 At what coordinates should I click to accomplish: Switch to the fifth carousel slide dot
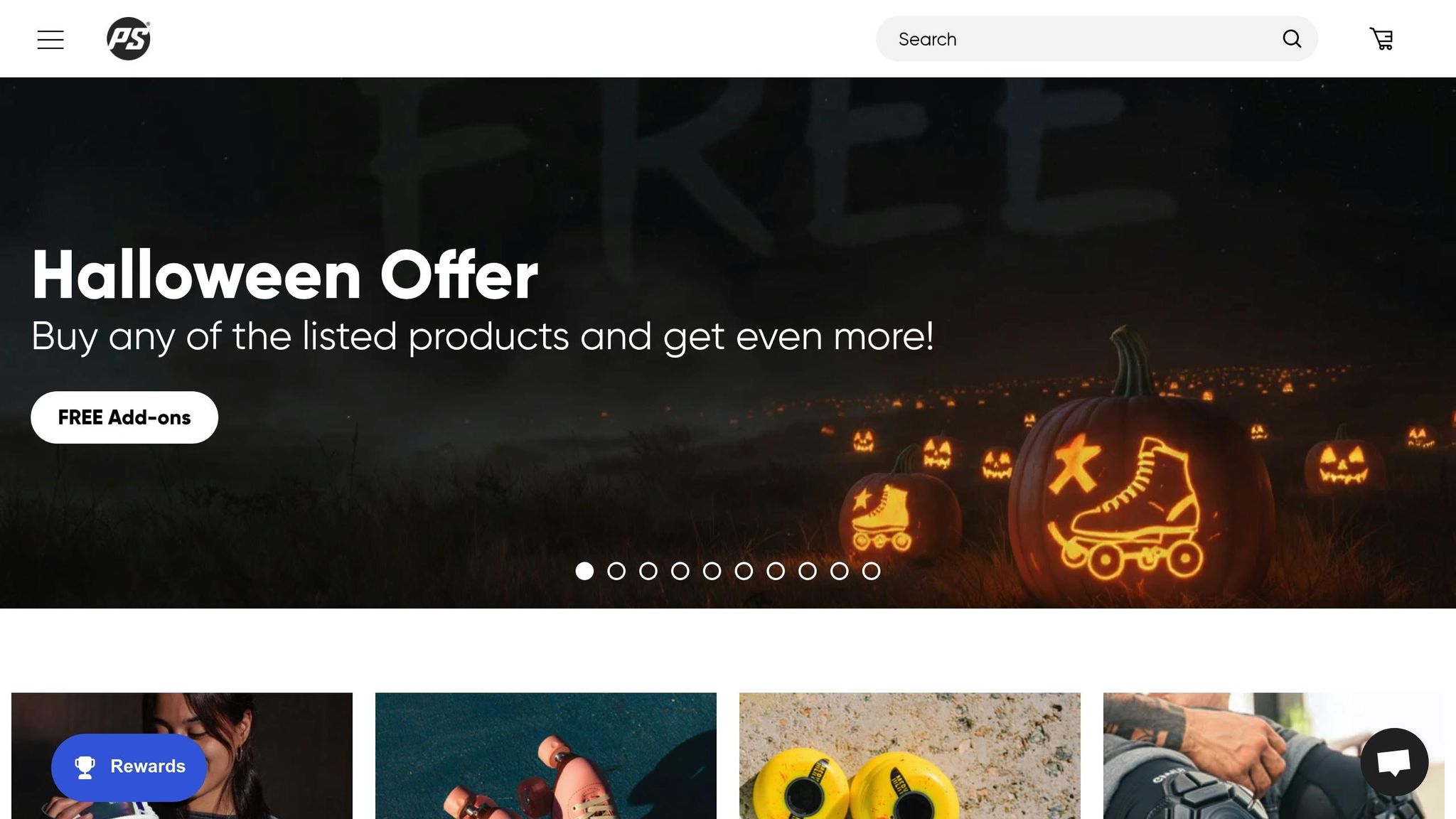tap(712, 571)
